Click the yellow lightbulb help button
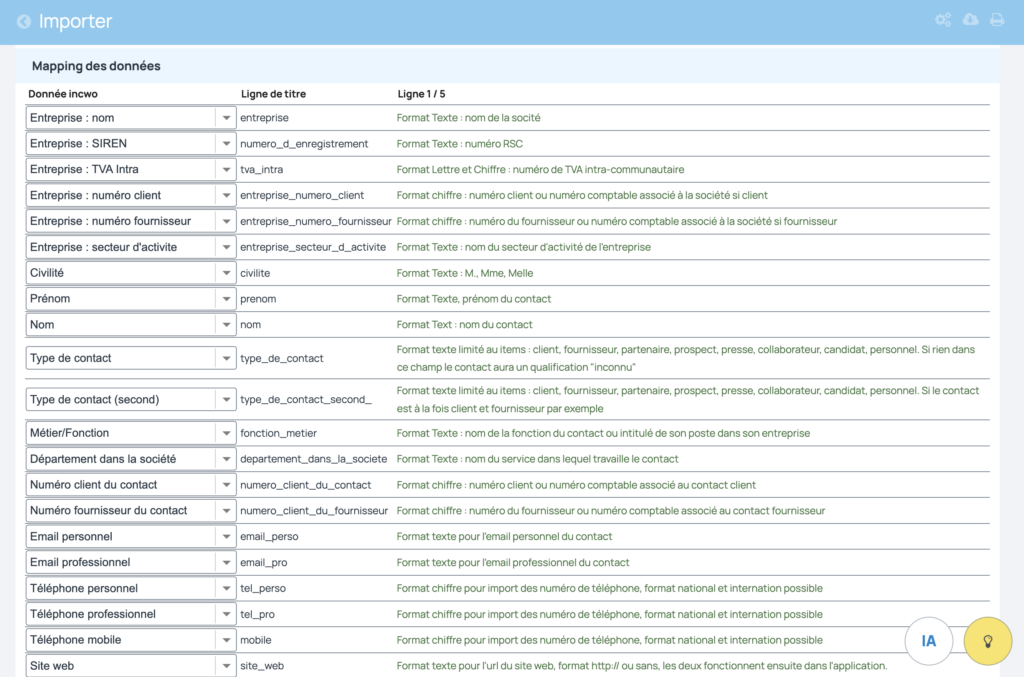Viewport: 1024px width, 677px height. (987, 640)
